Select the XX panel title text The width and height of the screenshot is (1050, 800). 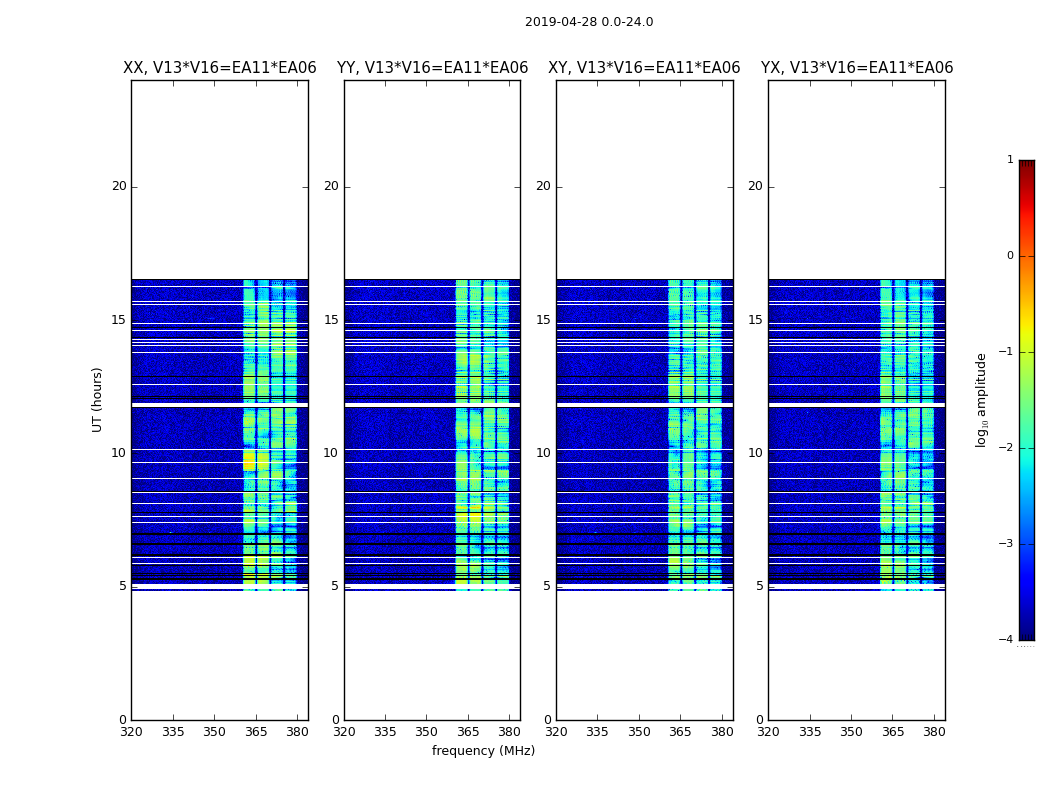point(219,68)
